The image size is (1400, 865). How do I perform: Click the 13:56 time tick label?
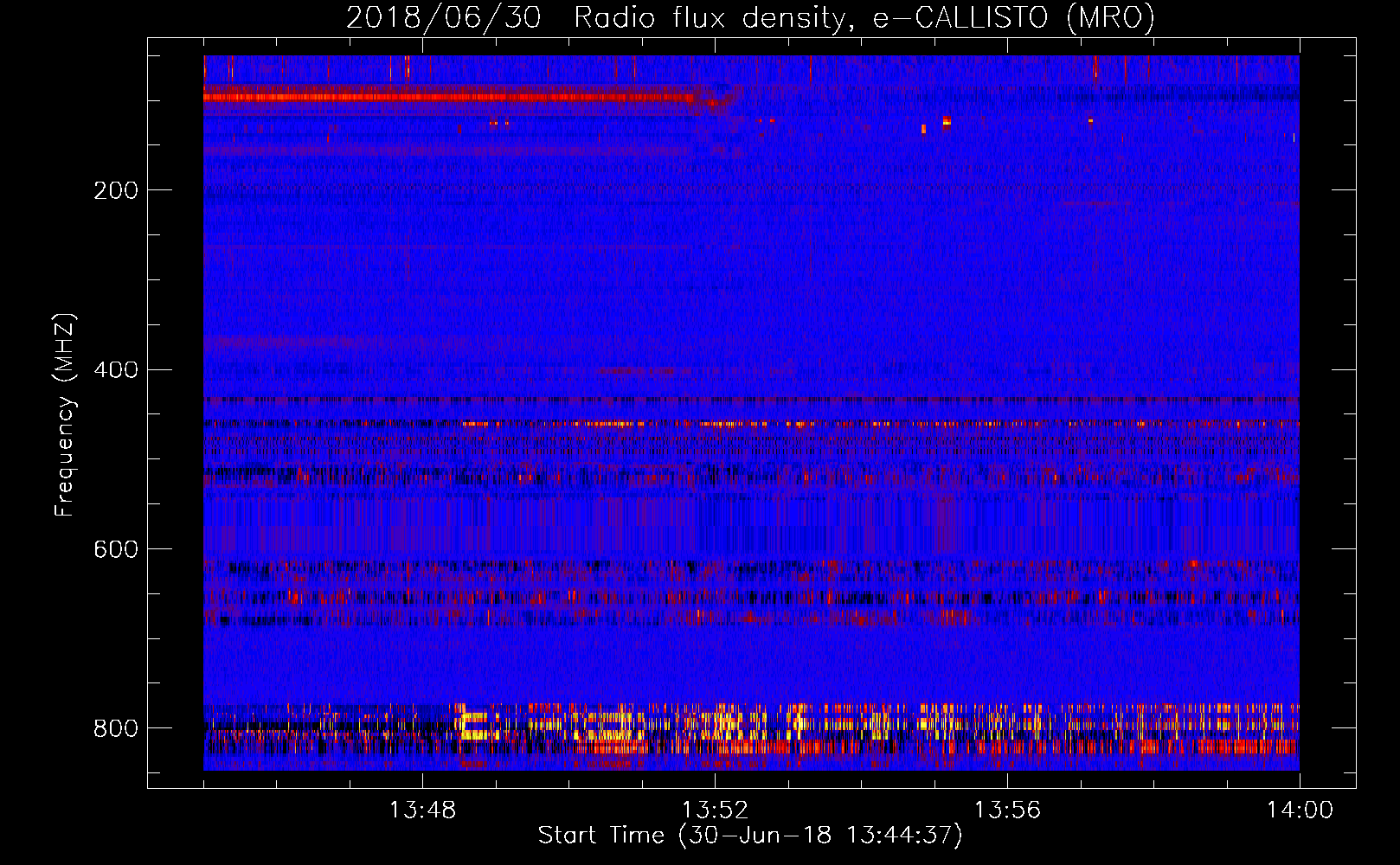(1007, 811)
